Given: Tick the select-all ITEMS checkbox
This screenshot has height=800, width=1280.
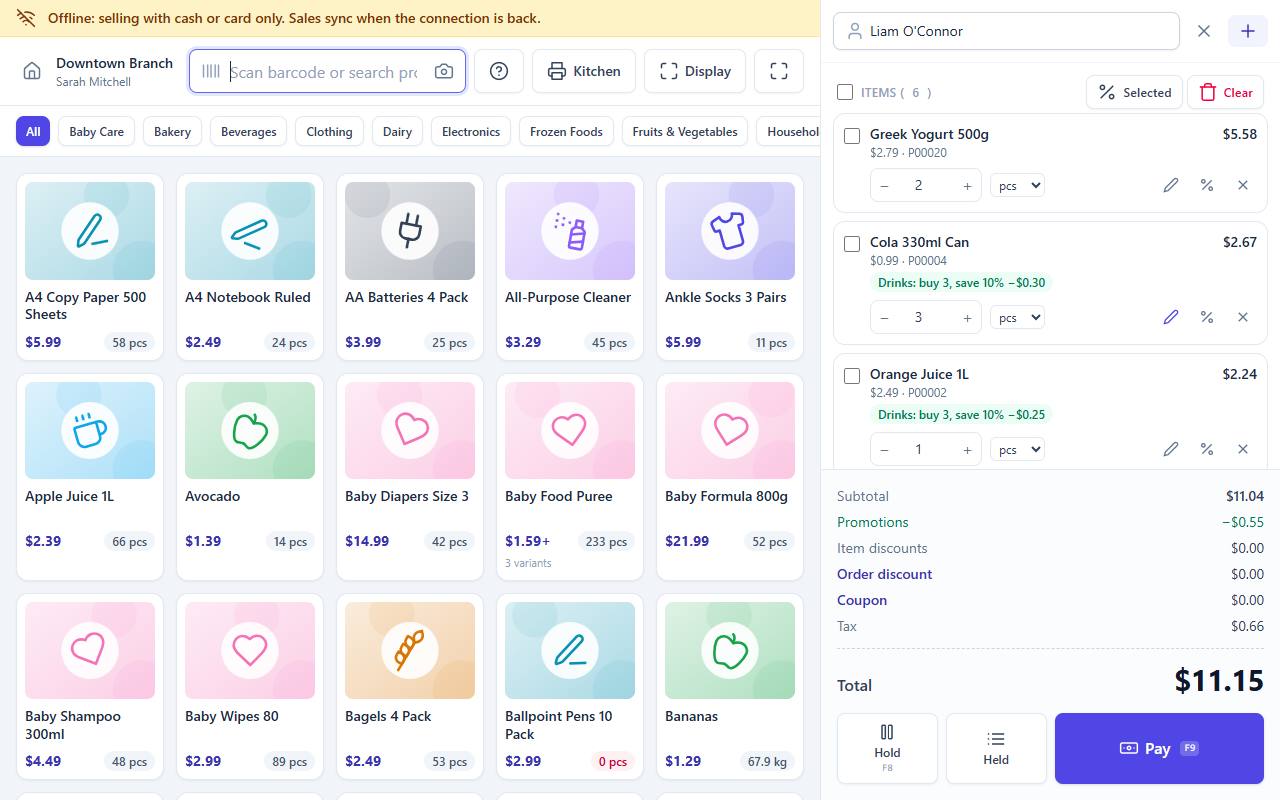Looking at the screenshot, I should pos(845,92).
